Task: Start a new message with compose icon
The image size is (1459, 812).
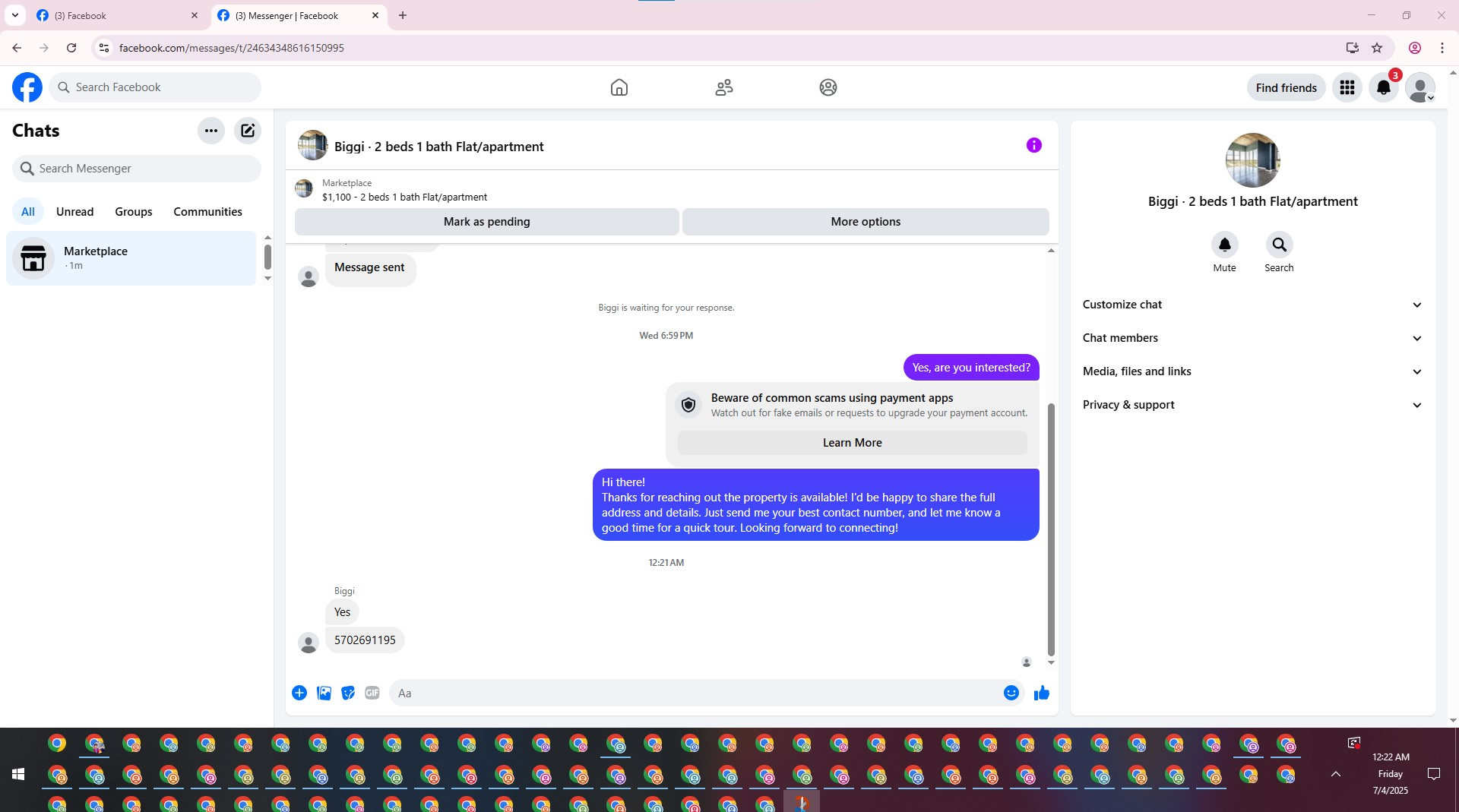Action: tap(248, 131)
